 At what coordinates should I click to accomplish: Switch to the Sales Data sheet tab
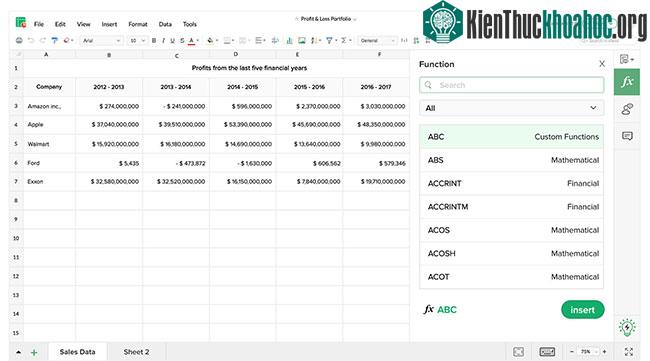click(78, 352)
